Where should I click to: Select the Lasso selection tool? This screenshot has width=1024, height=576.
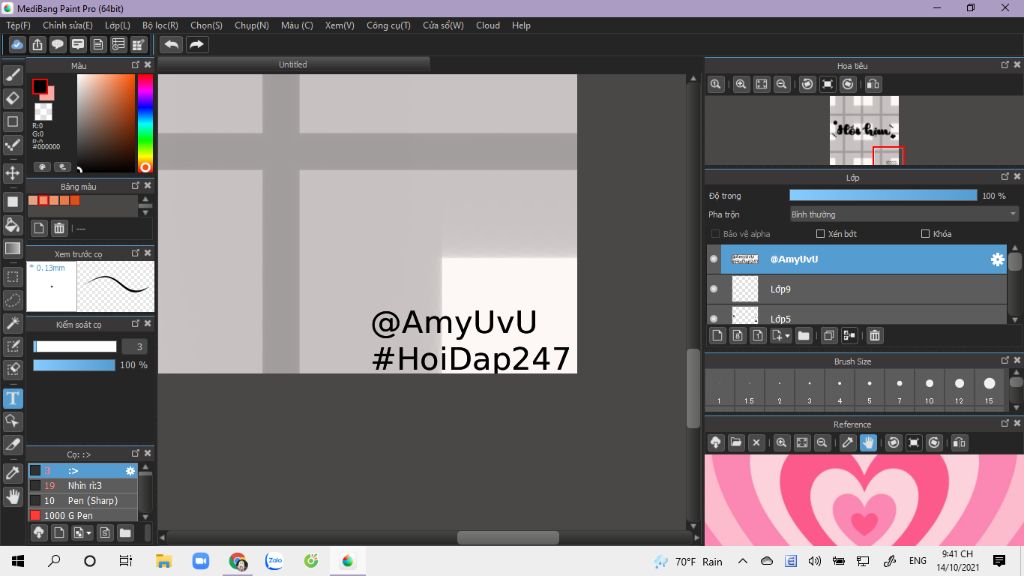click(12, 300)
